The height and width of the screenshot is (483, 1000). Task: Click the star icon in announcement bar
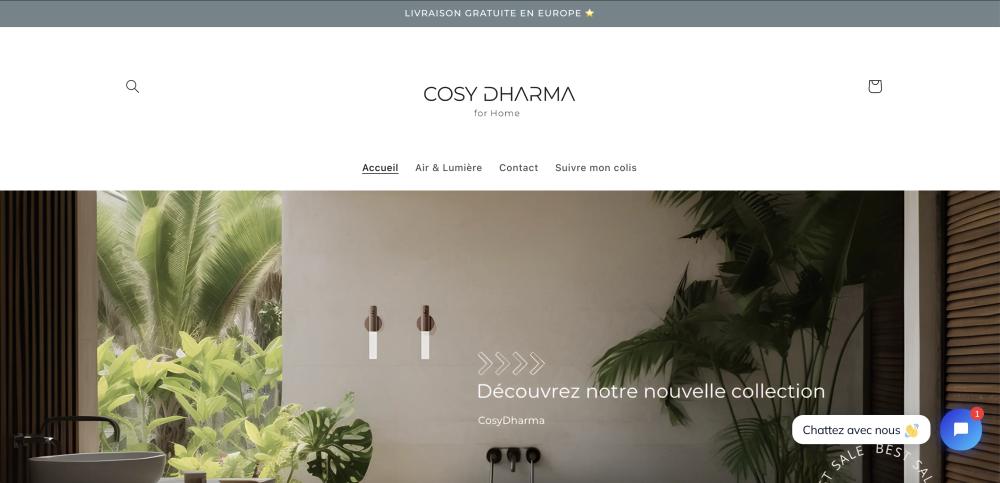tap(589, 13)
